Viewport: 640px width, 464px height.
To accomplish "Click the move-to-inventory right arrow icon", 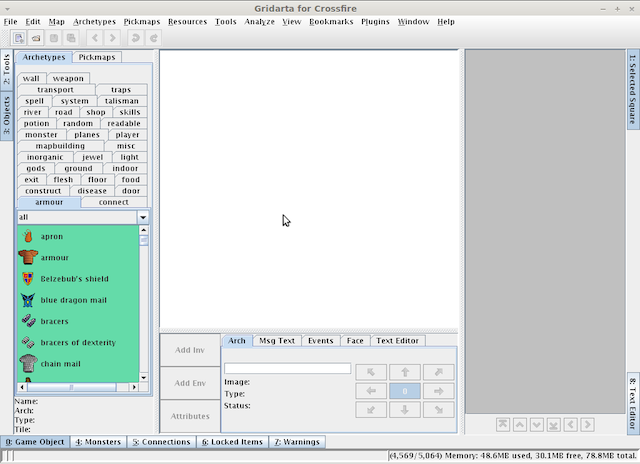I will click(587, 425).
